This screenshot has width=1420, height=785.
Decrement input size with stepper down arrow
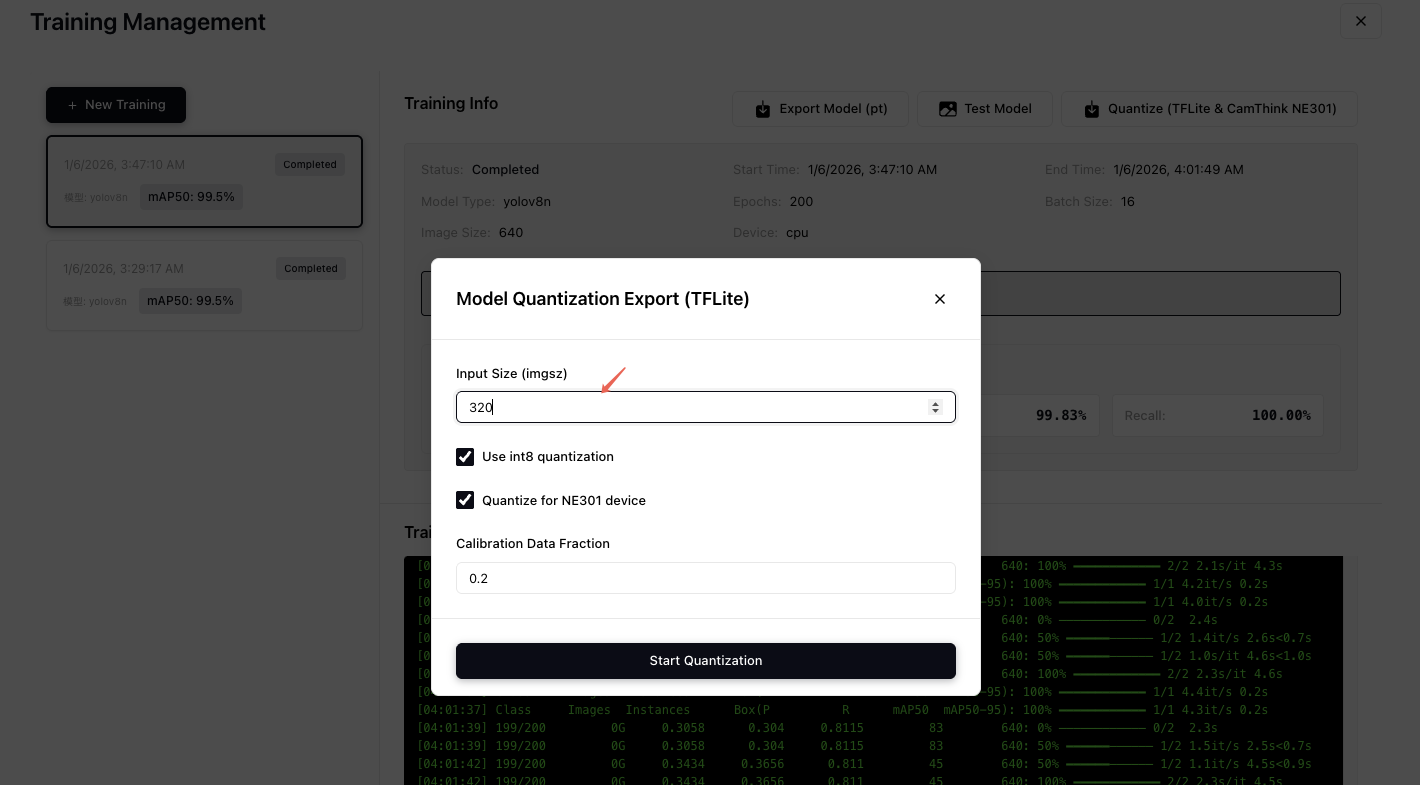(936, 411)
